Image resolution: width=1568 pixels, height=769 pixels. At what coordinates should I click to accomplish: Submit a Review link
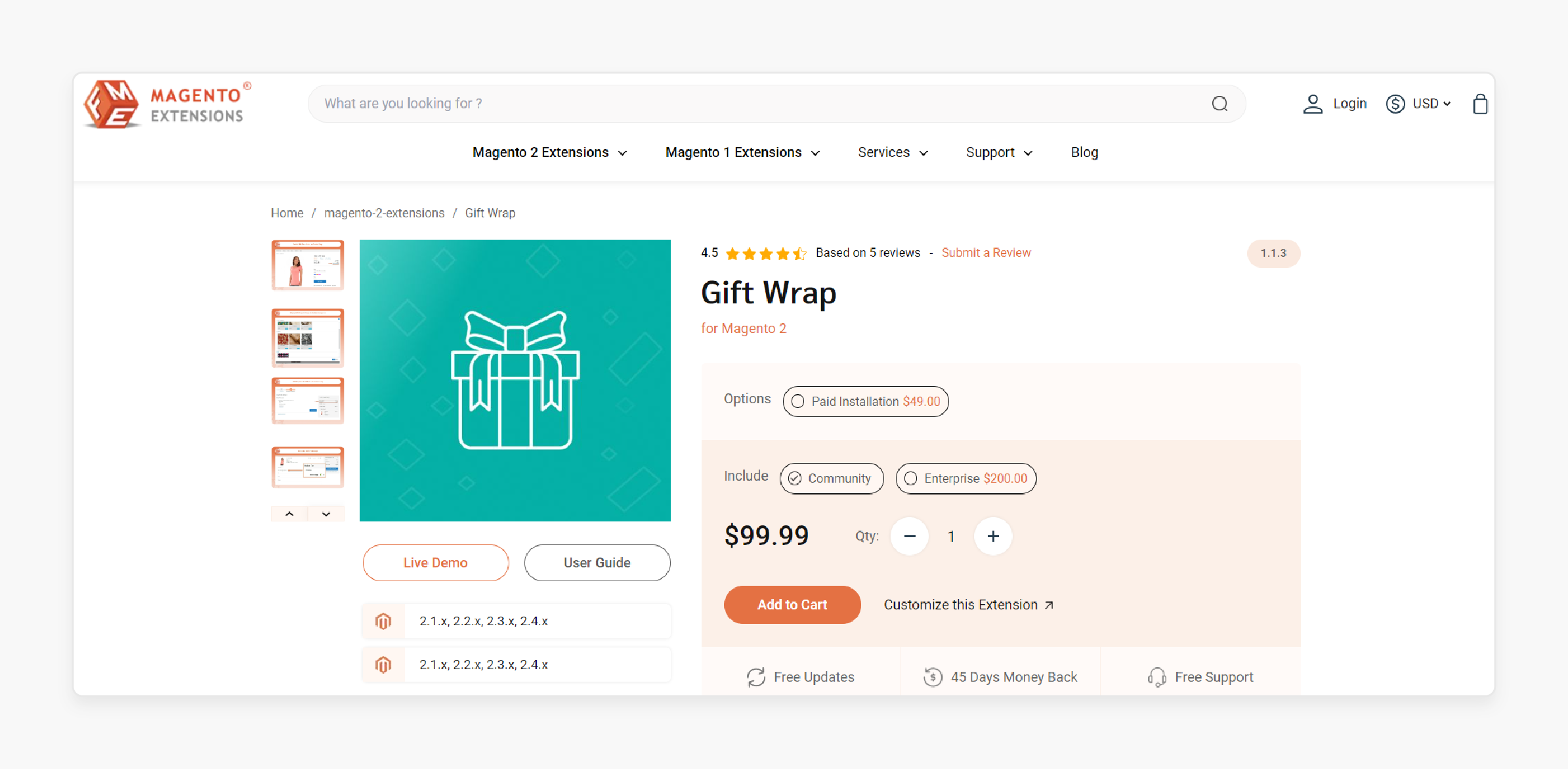[x=986, y=253]
